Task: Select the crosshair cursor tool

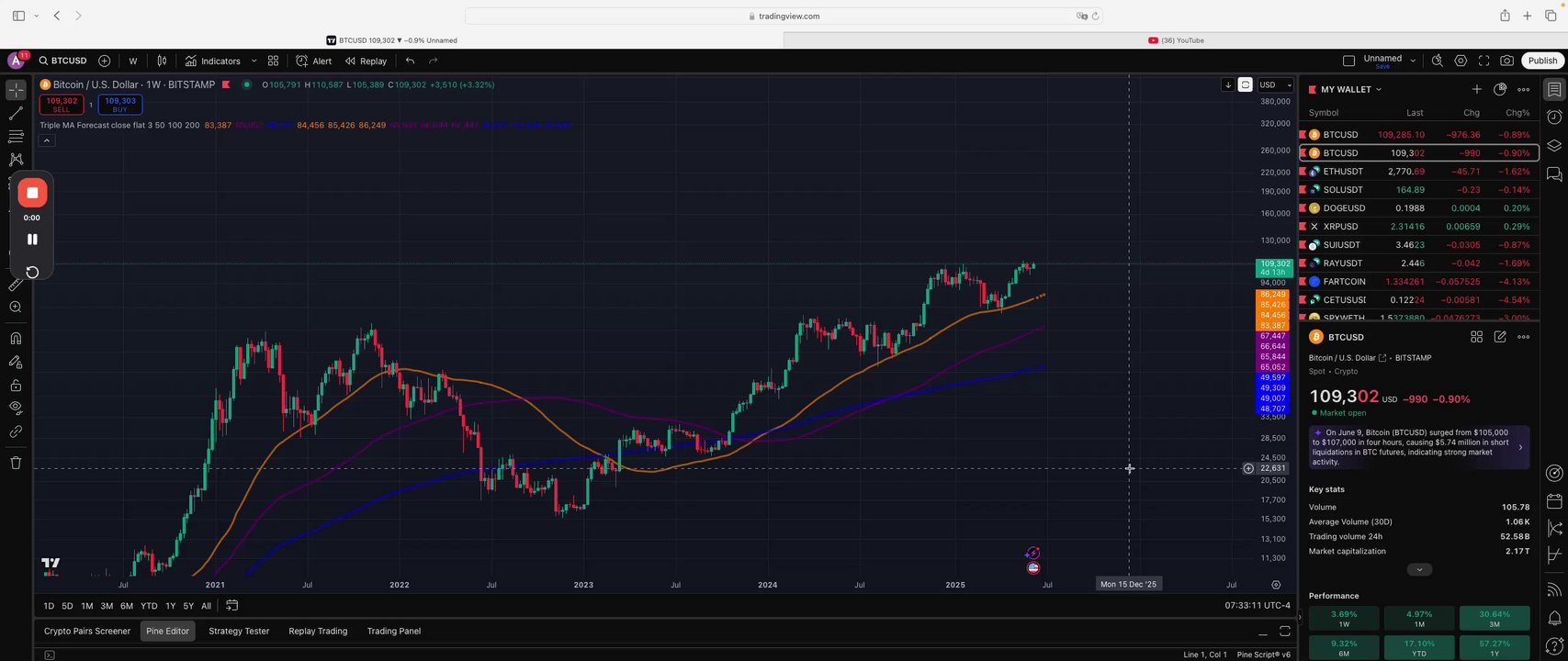Action: [x=16, y=90]
